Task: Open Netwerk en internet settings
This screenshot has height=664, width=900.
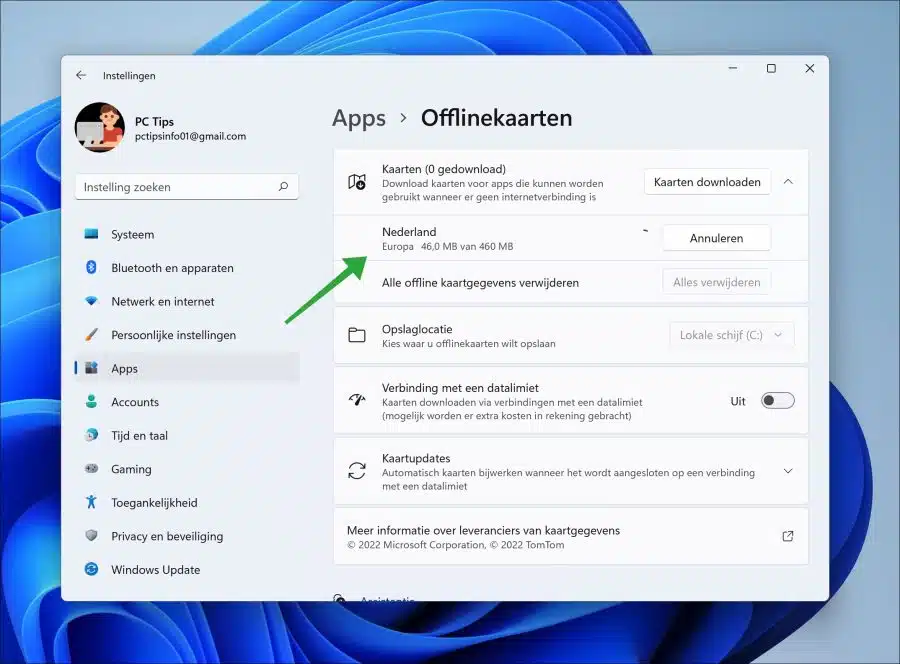Action: pos(187,301)
